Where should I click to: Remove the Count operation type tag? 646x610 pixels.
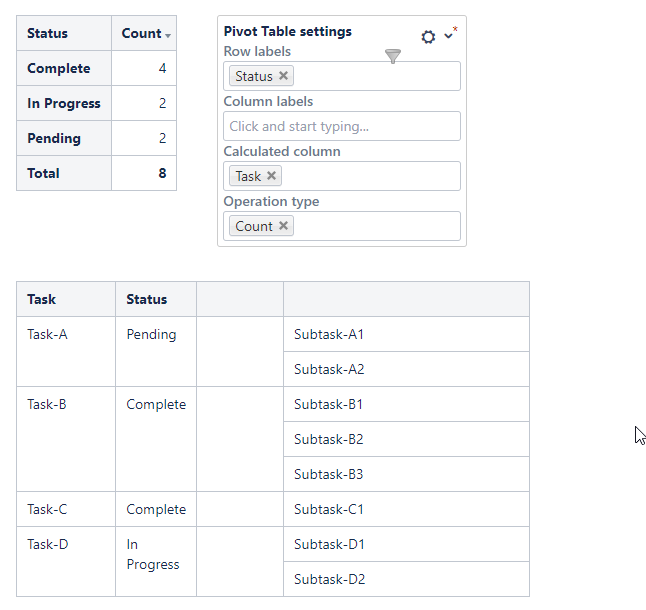tap(284, 226)
